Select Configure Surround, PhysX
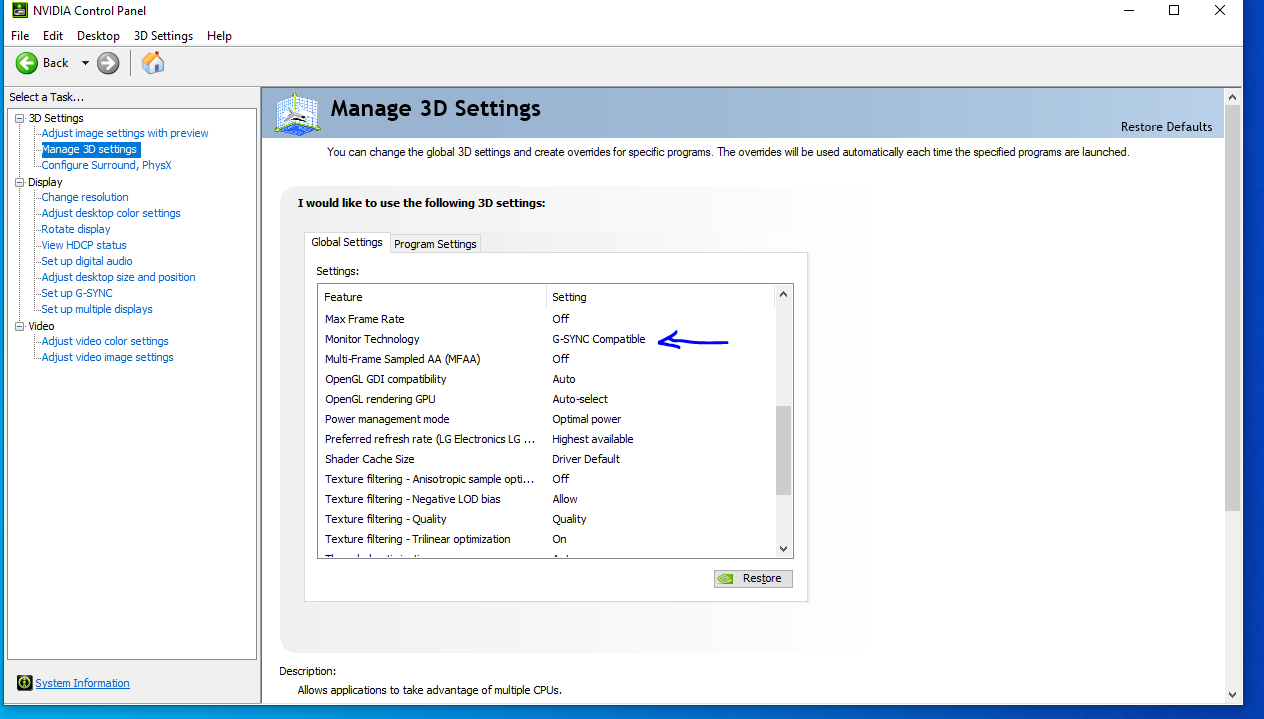The image size is (1264, 719). coord(106,165)
